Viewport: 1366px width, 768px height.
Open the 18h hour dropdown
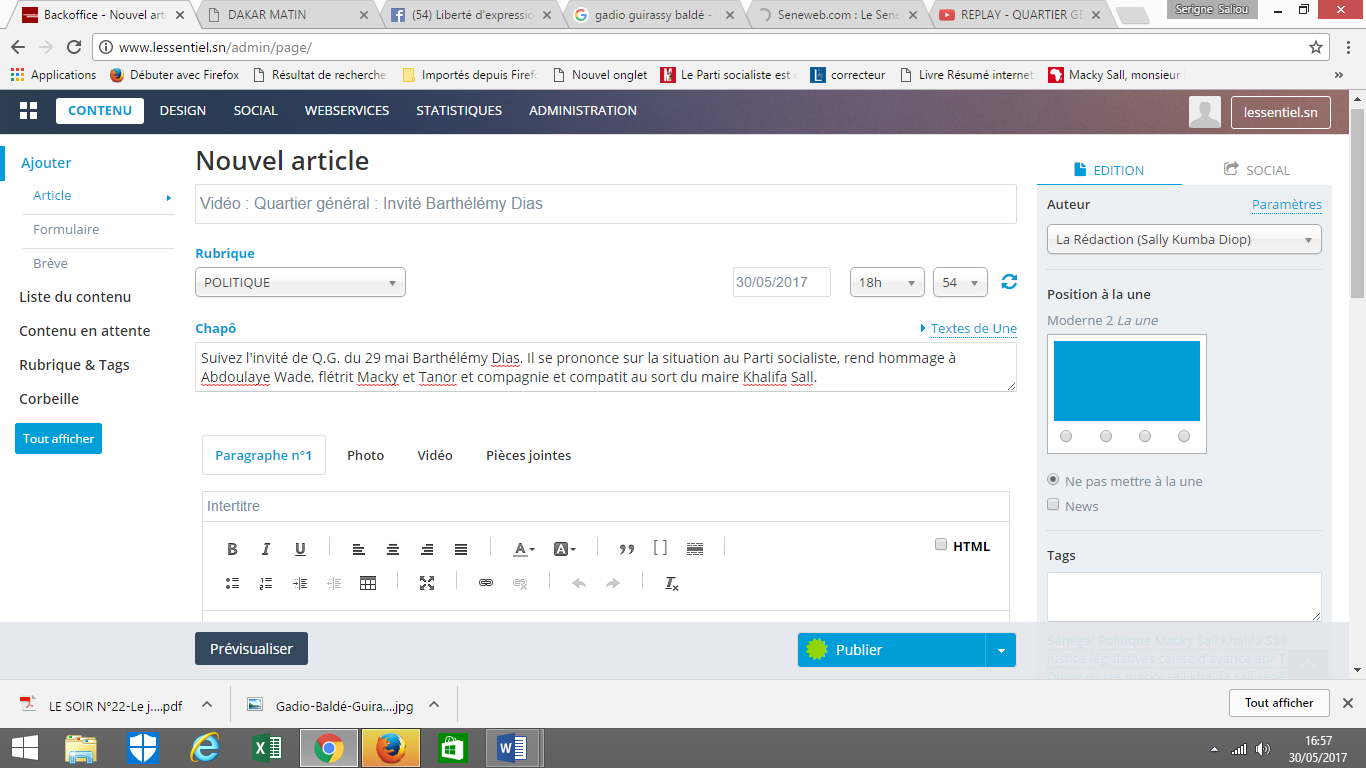[x=886, y=283]
